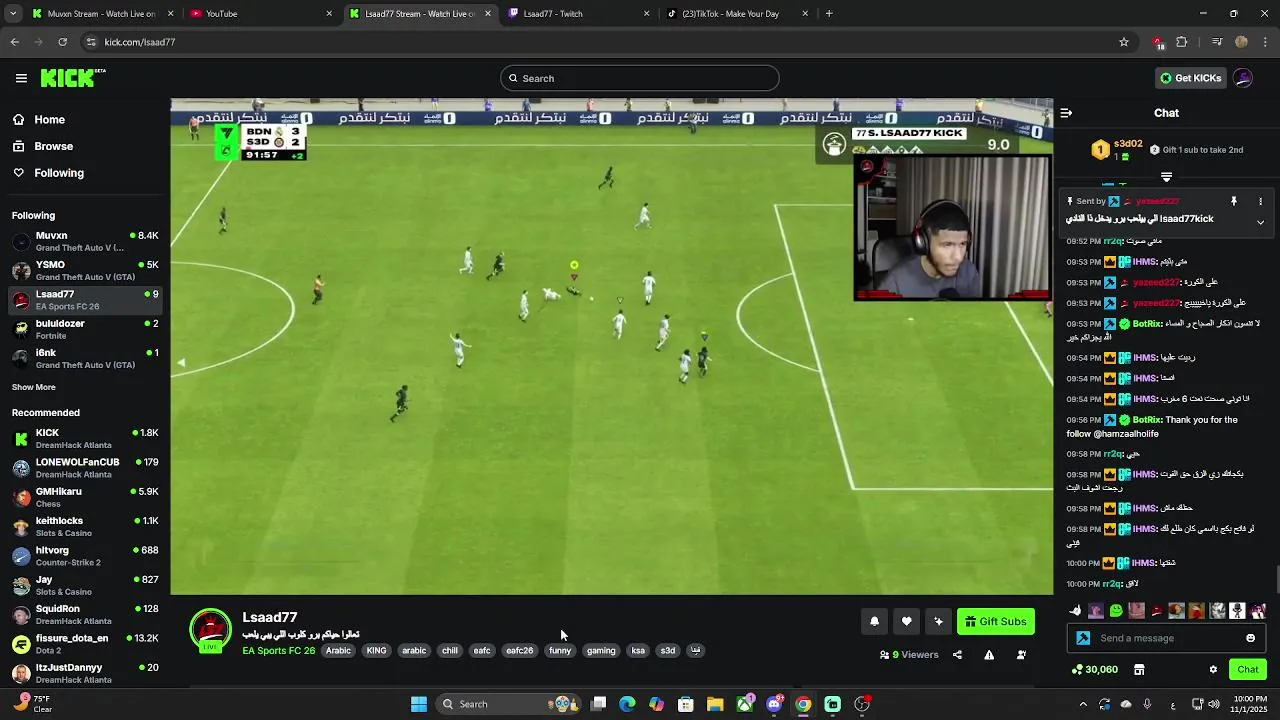Select the chill tag
This screenshot has height=720, width=1280.
click(x=450, y=651)
